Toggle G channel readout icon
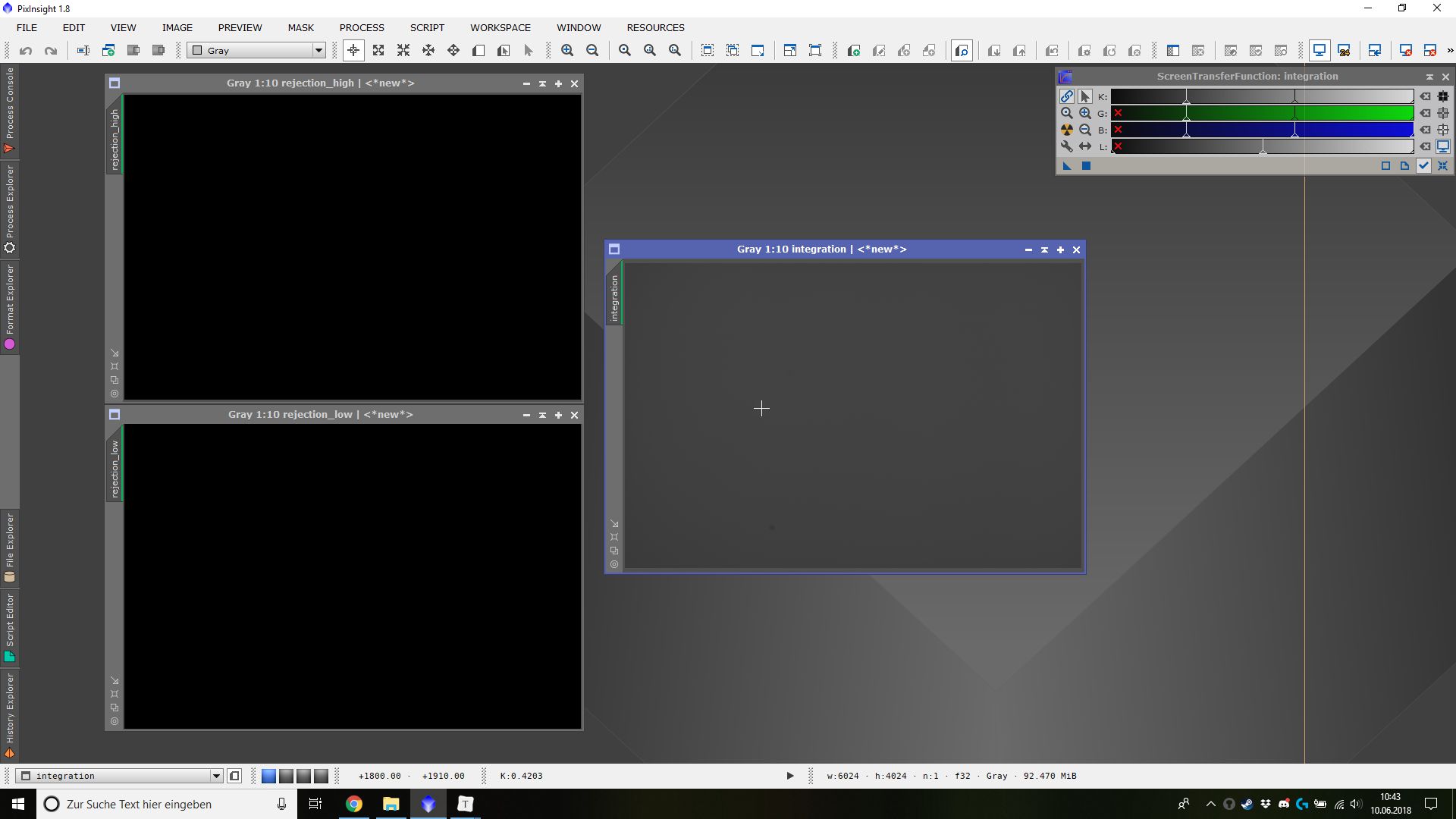The image size is (1456, 819). point(1443,113)
